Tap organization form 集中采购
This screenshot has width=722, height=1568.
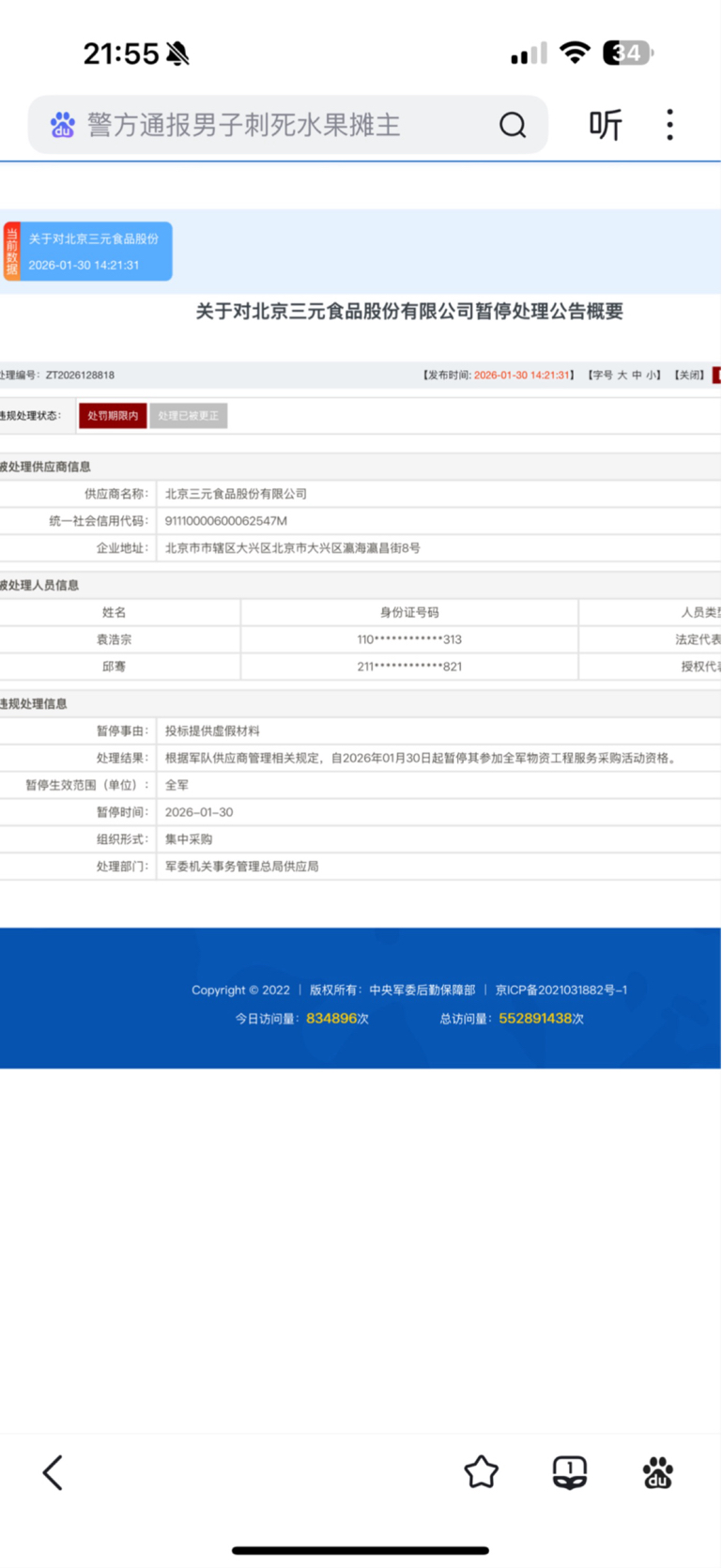pyautogui.click(x=189, y=839)
